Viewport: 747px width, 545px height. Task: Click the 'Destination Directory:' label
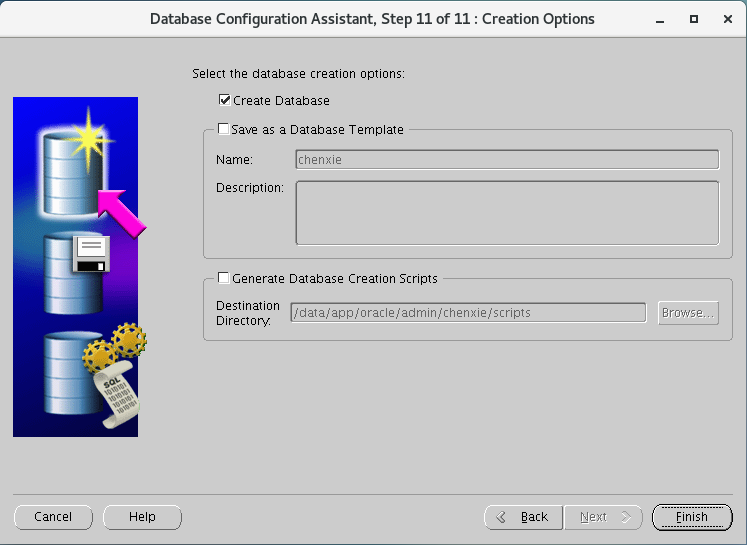(248, 313)
